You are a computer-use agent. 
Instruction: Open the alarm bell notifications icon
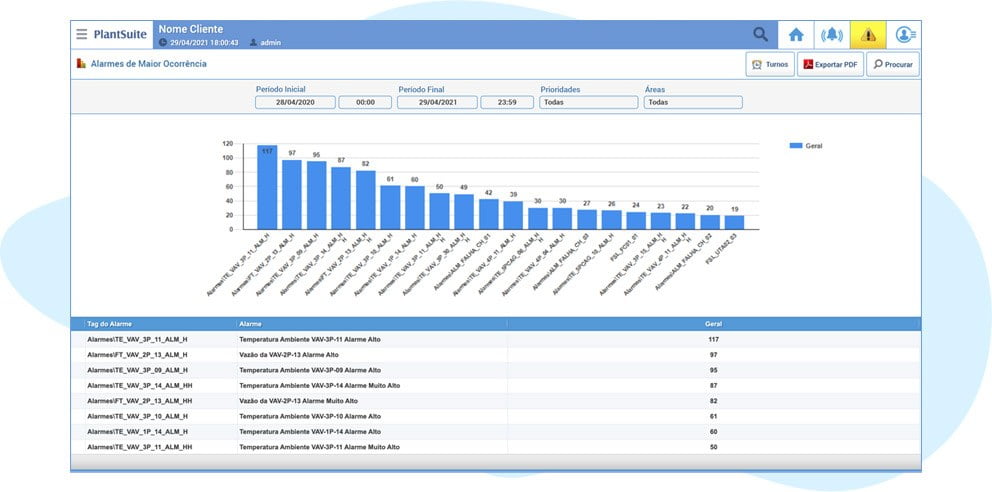(832, 35)
